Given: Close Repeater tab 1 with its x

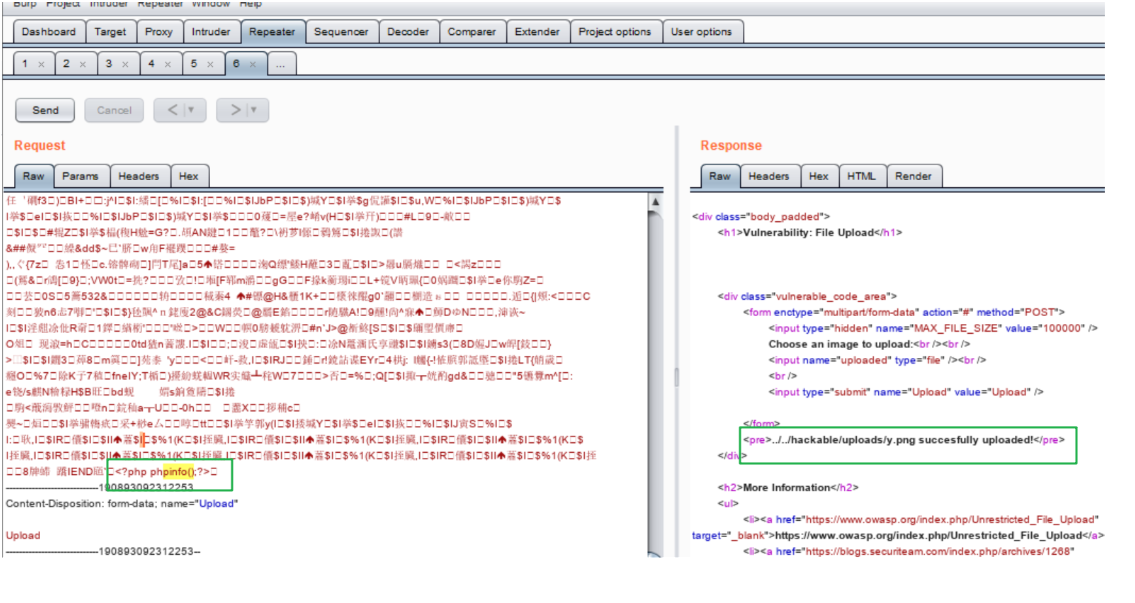Looking at the screenshot, I should click(x=41, y=64).
